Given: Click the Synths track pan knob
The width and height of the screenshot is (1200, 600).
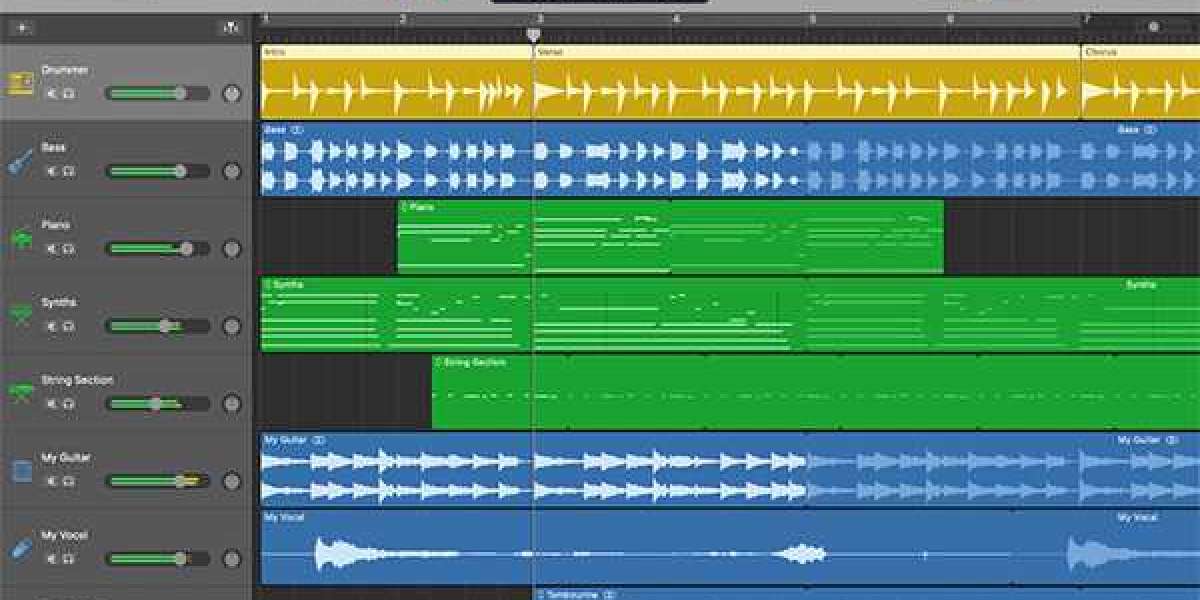Looking at the screenshot, I should point(232,326).
